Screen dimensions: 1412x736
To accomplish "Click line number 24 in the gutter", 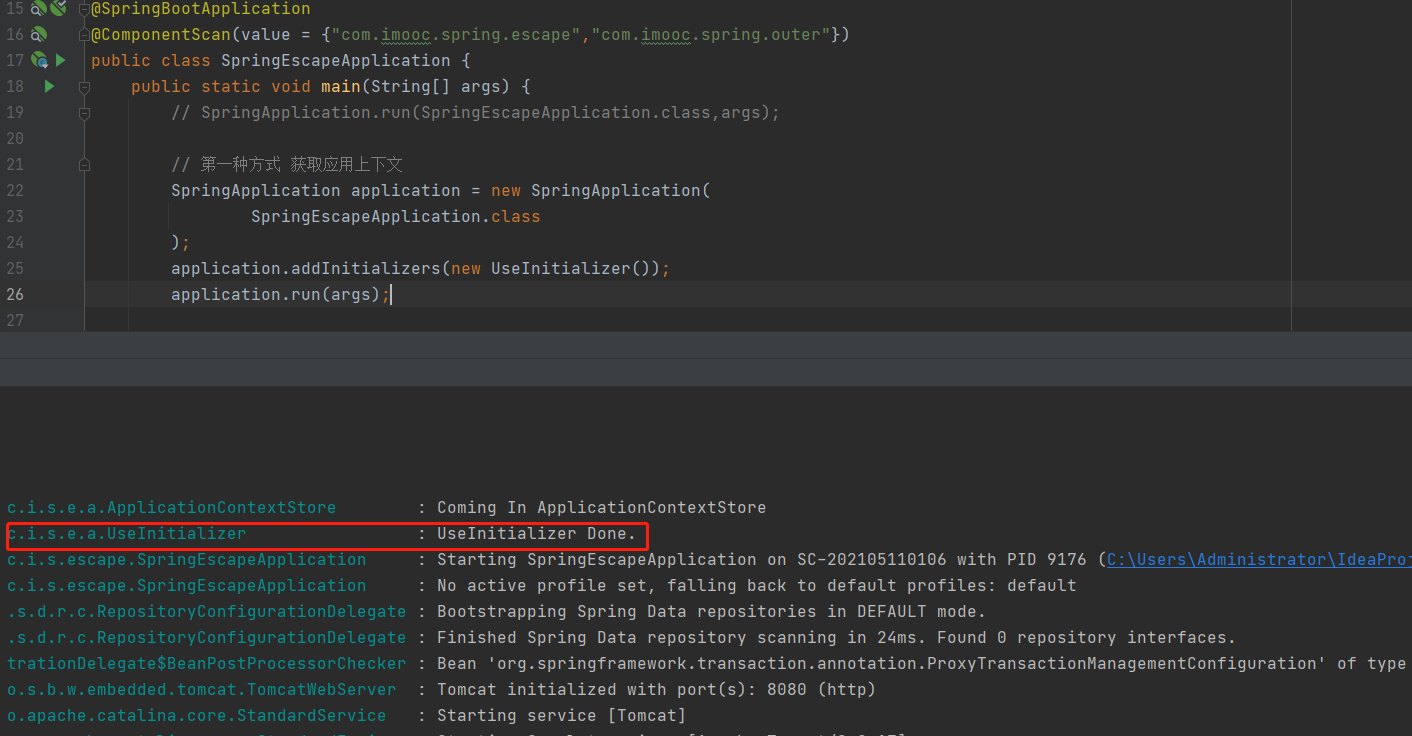I will click(15, 242).
